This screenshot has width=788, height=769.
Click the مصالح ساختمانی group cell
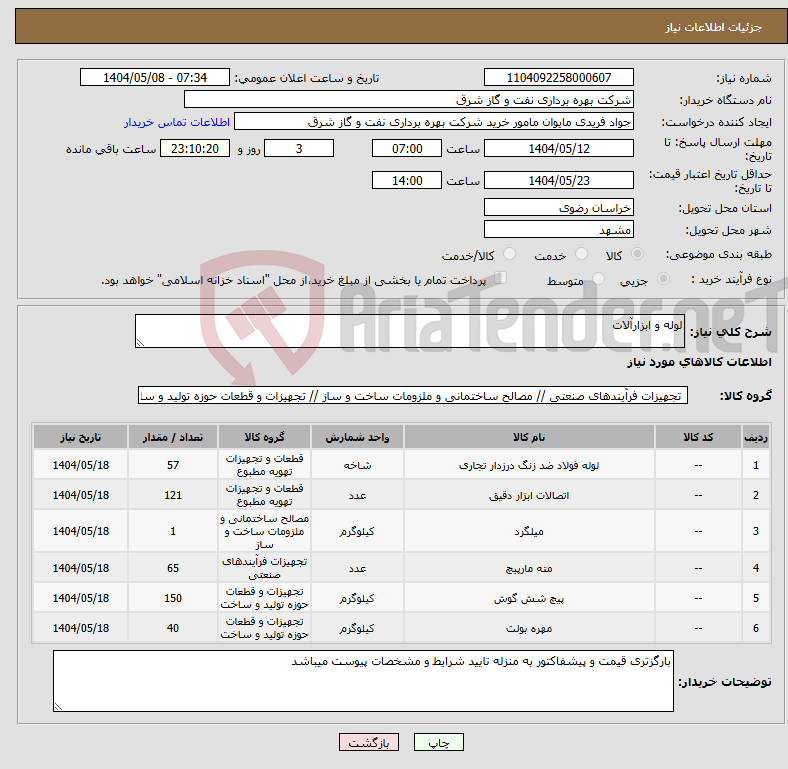pyautogui.click(x=264, y=531)
